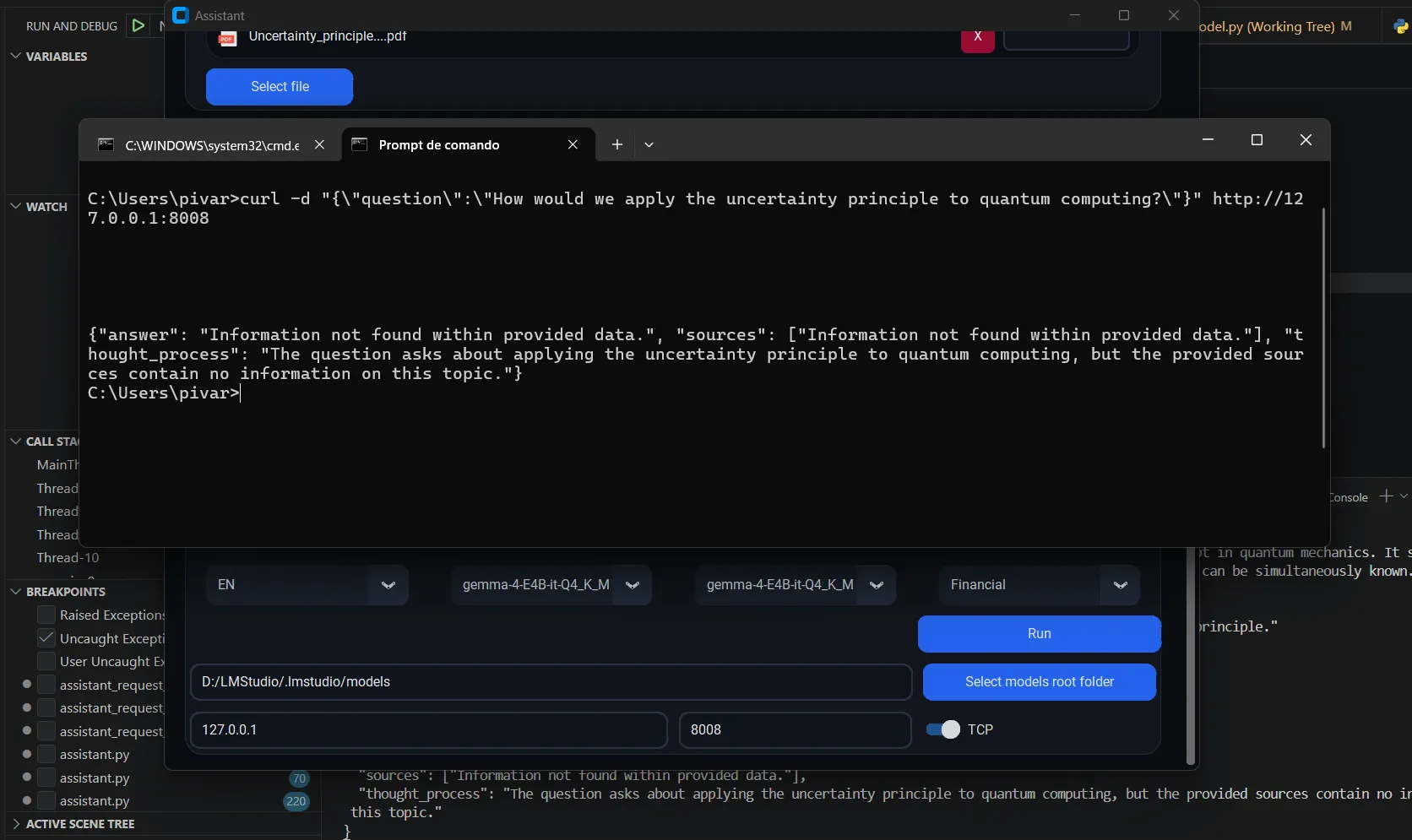Enable the User Uncaught Exceptions checkbox
The height and width of the screenshot is (840, 1412).
tap(46, 661)
